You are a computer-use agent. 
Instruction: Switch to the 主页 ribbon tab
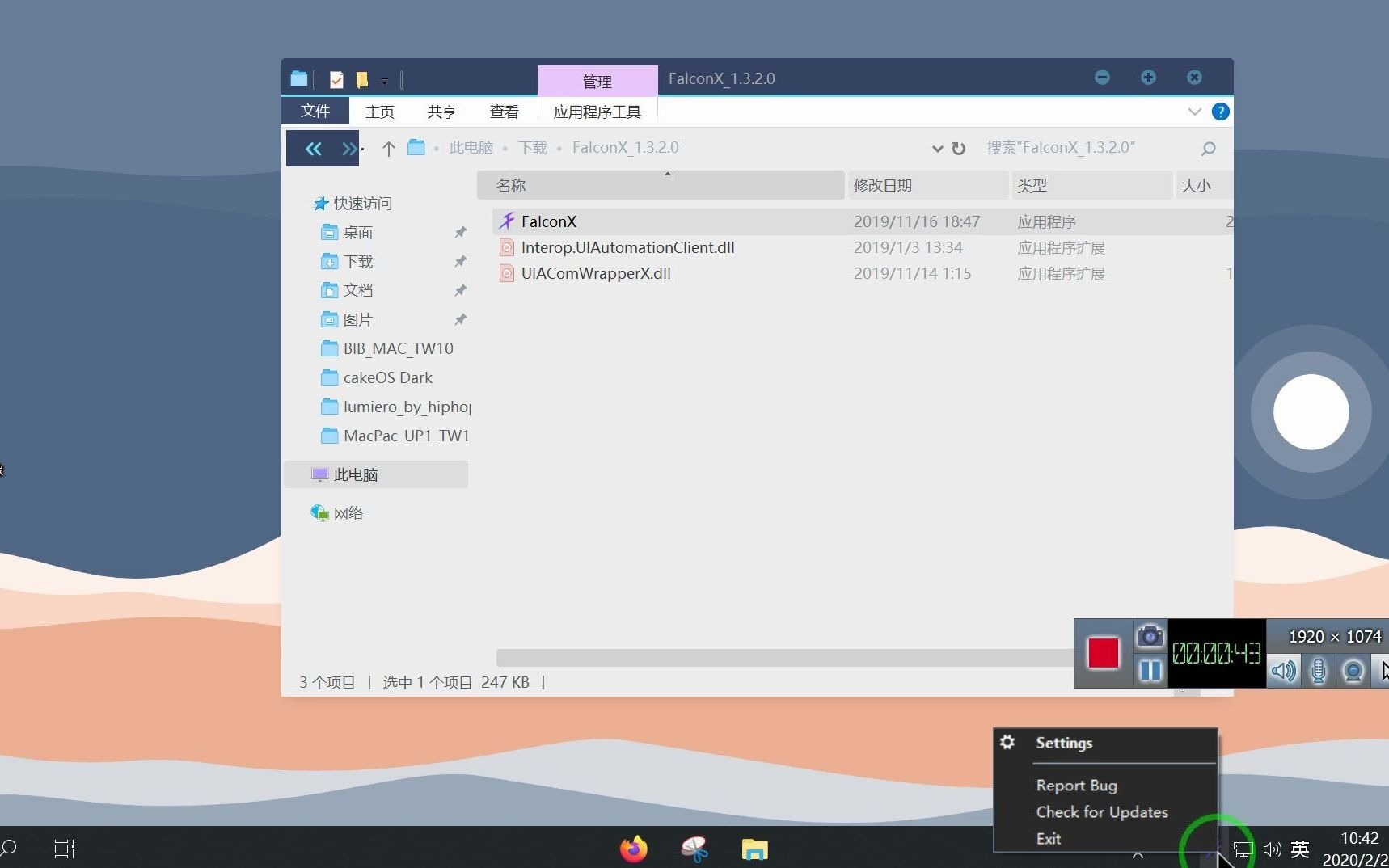point(380,112)
